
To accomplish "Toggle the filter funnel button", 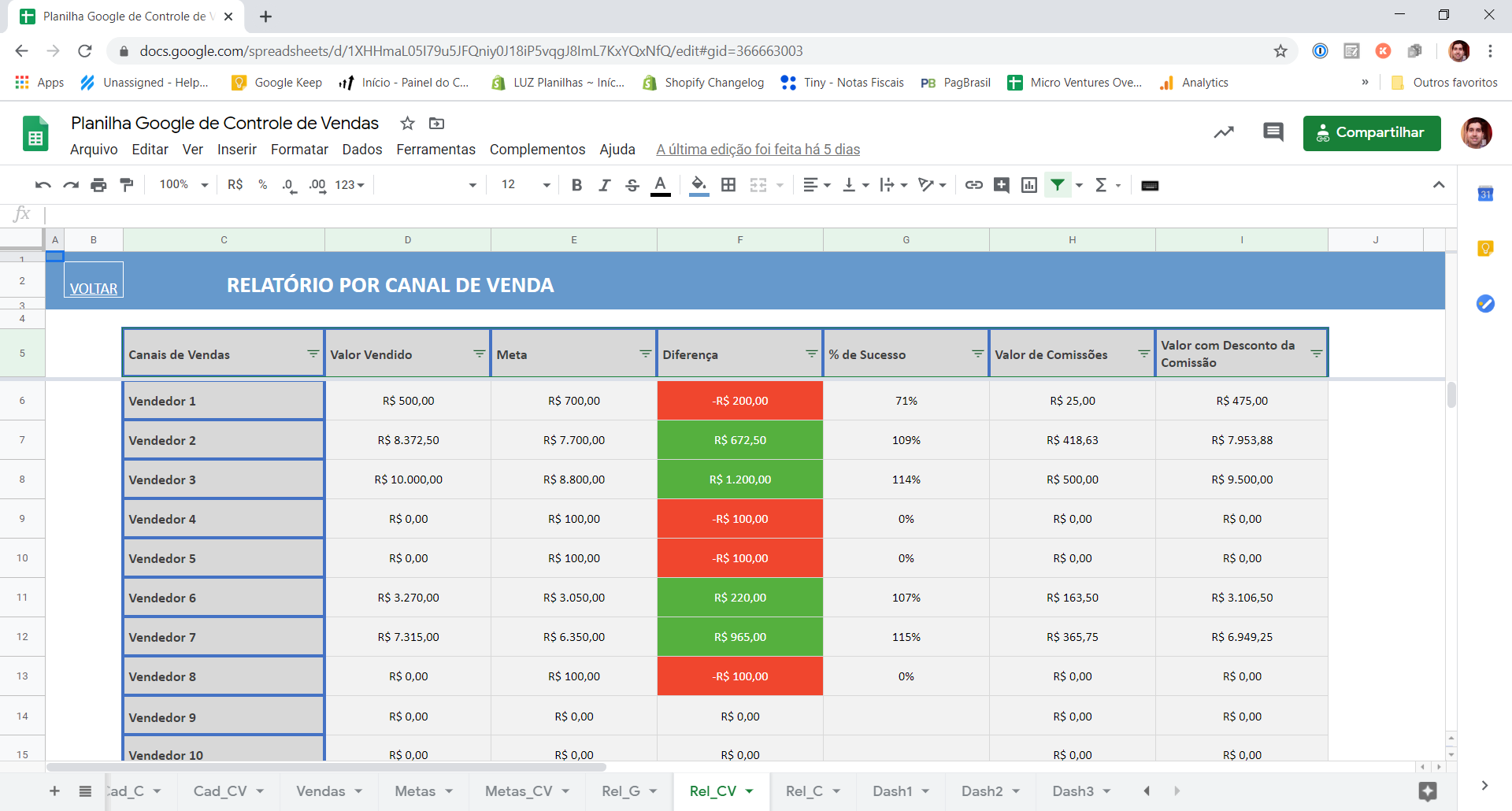I will pos(1058,185).
